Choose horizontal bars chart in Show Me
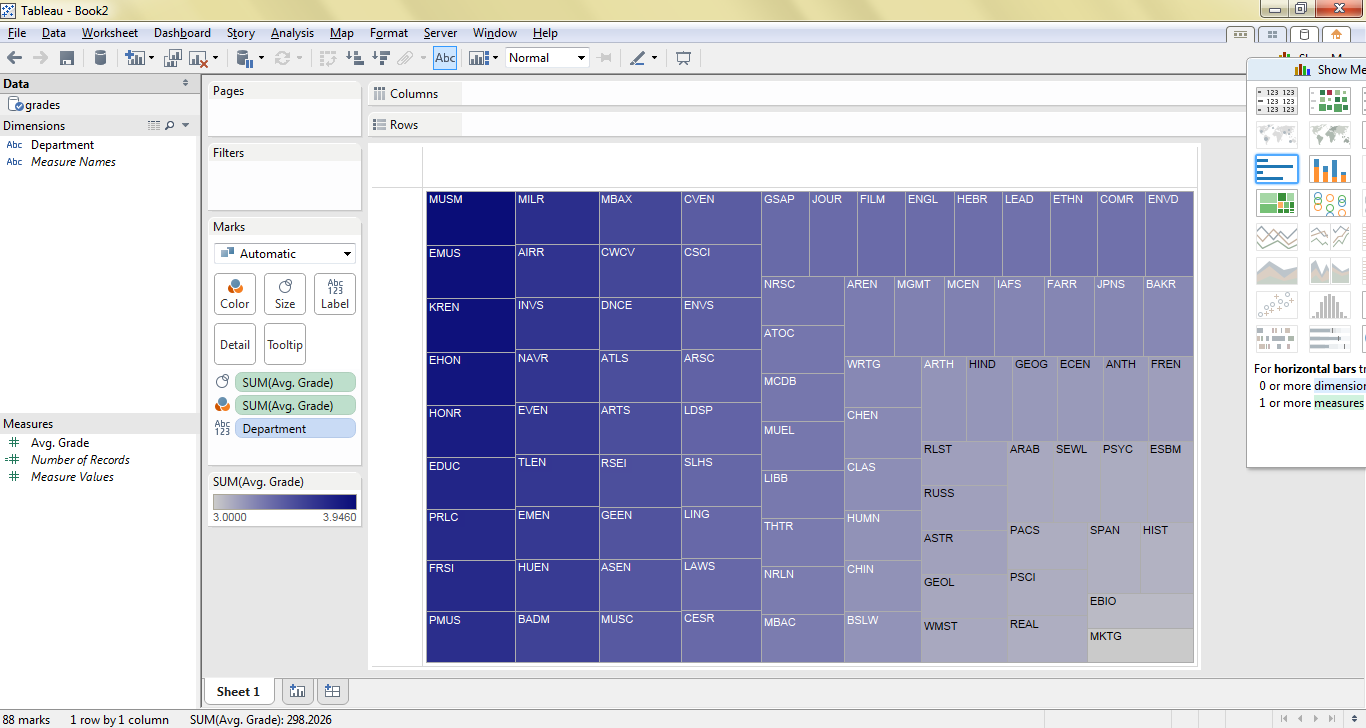Image resolution: width=1366 pixels, height=728 pixels. [1276, 168]
